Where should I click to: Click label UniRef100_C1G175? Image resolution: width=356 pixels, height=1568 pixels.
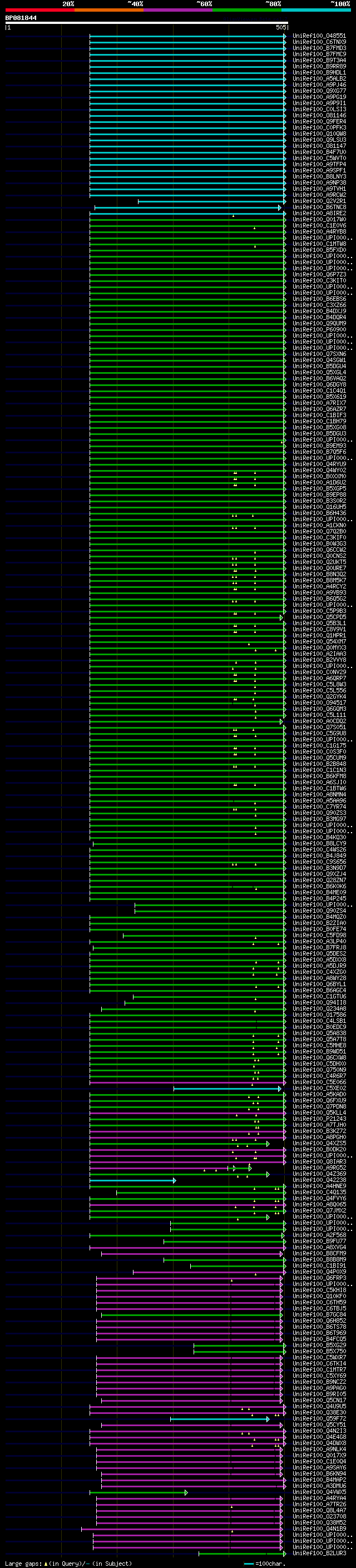tap(319, 746)
